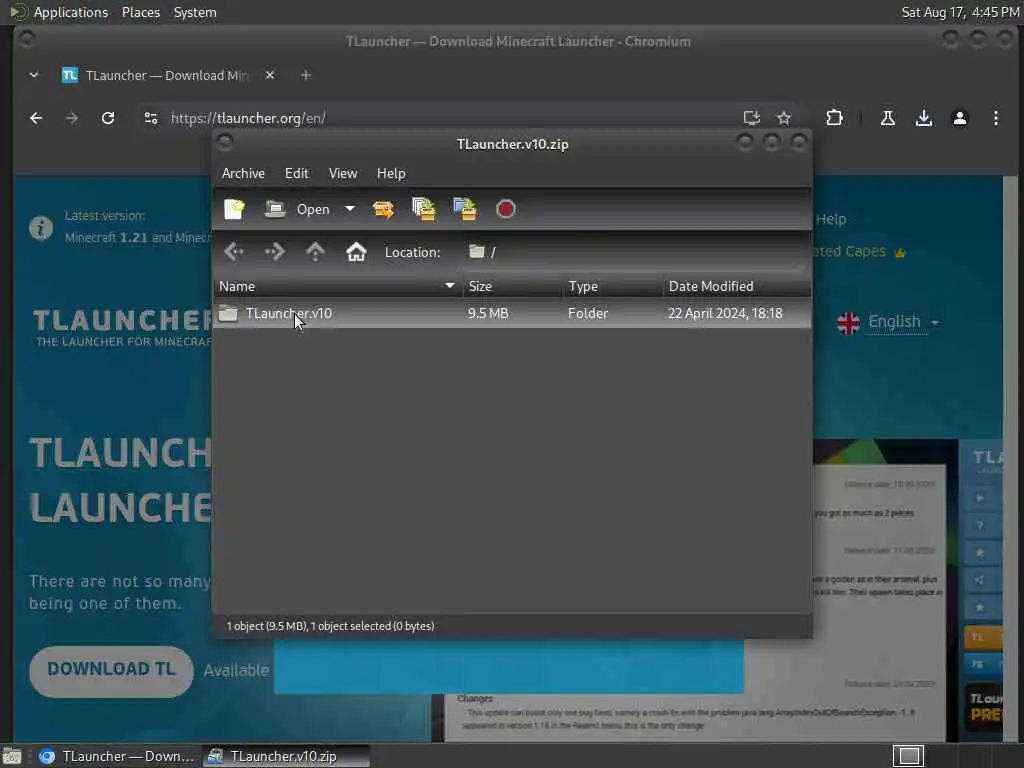Expand the Open recent archives dropdown arrow
This screenshot has height=768, width=1024.
(x=350, y=210)
